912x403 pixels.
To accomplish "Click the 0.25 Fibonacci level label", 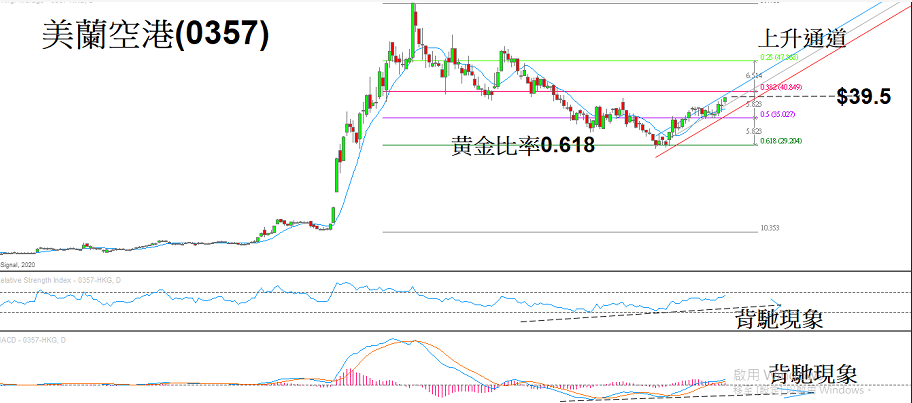I will pos(773,59).
